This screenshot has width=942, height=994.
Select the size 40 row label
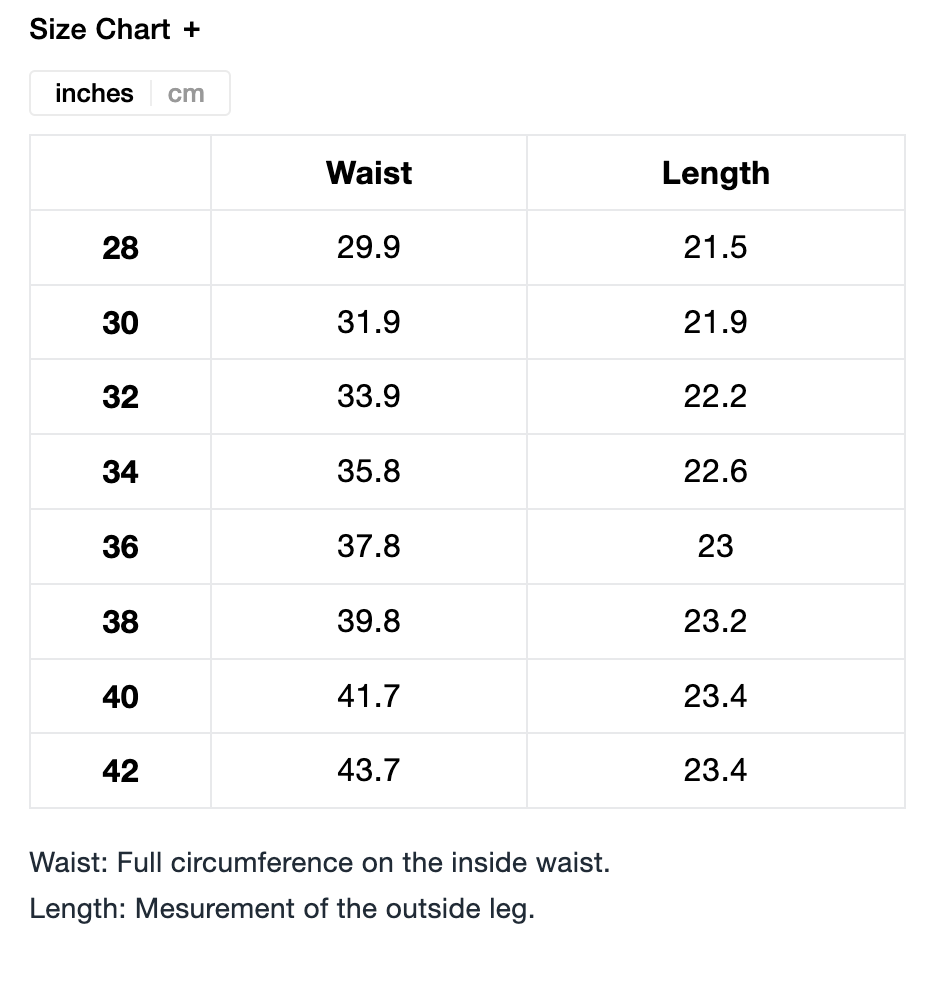pyautogui.click(x=120, y=696)
